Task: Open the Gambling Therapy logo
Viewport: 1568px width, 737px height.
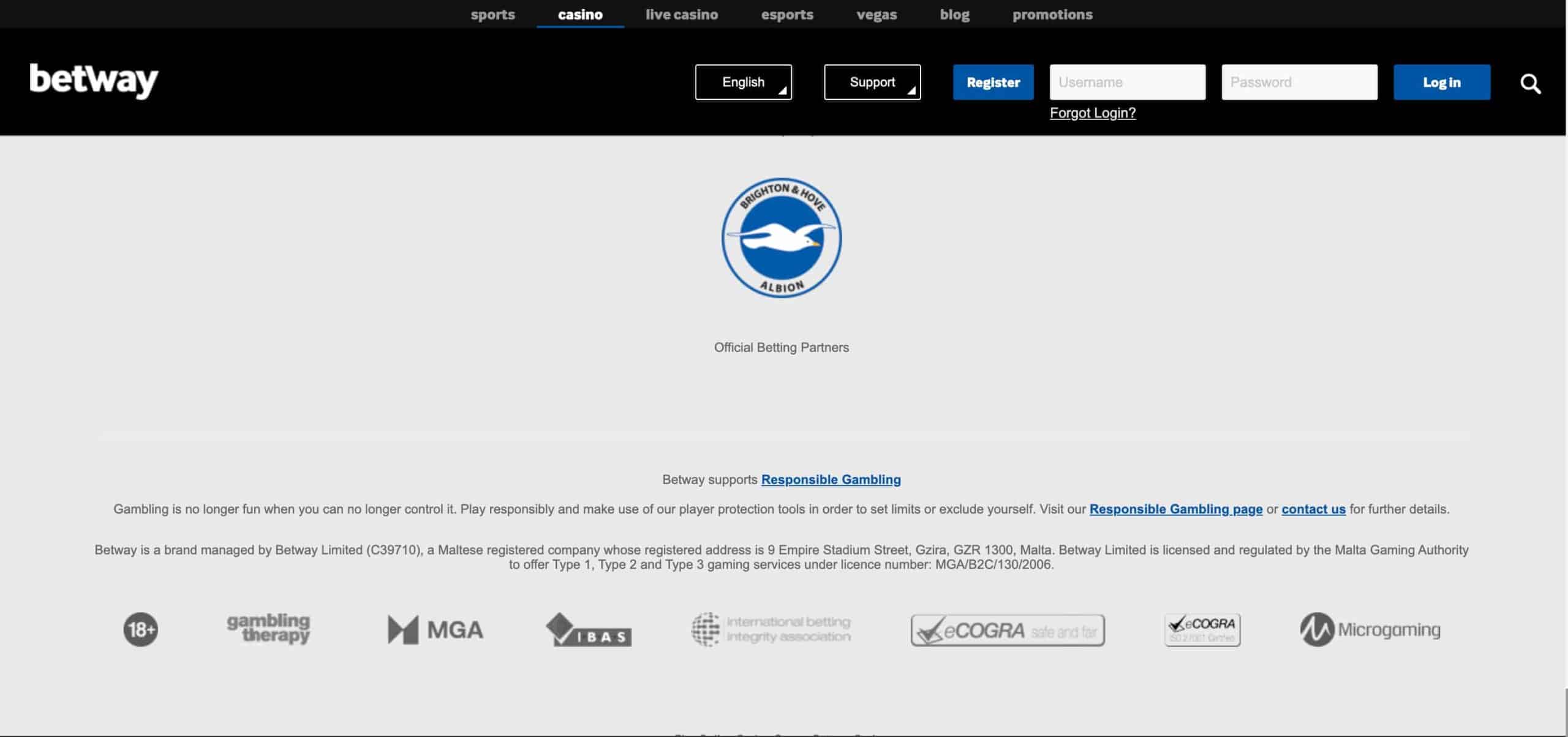Action: point(268,629)
